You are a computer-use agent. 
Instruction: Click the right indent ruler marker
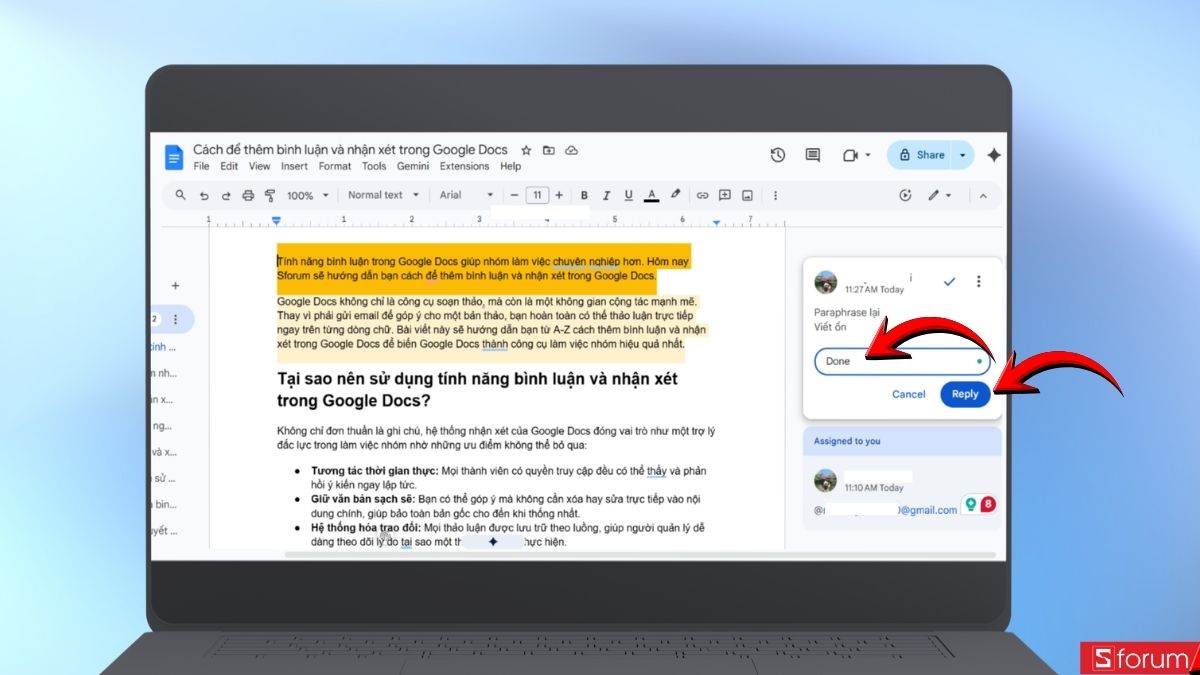pos(716,222)
